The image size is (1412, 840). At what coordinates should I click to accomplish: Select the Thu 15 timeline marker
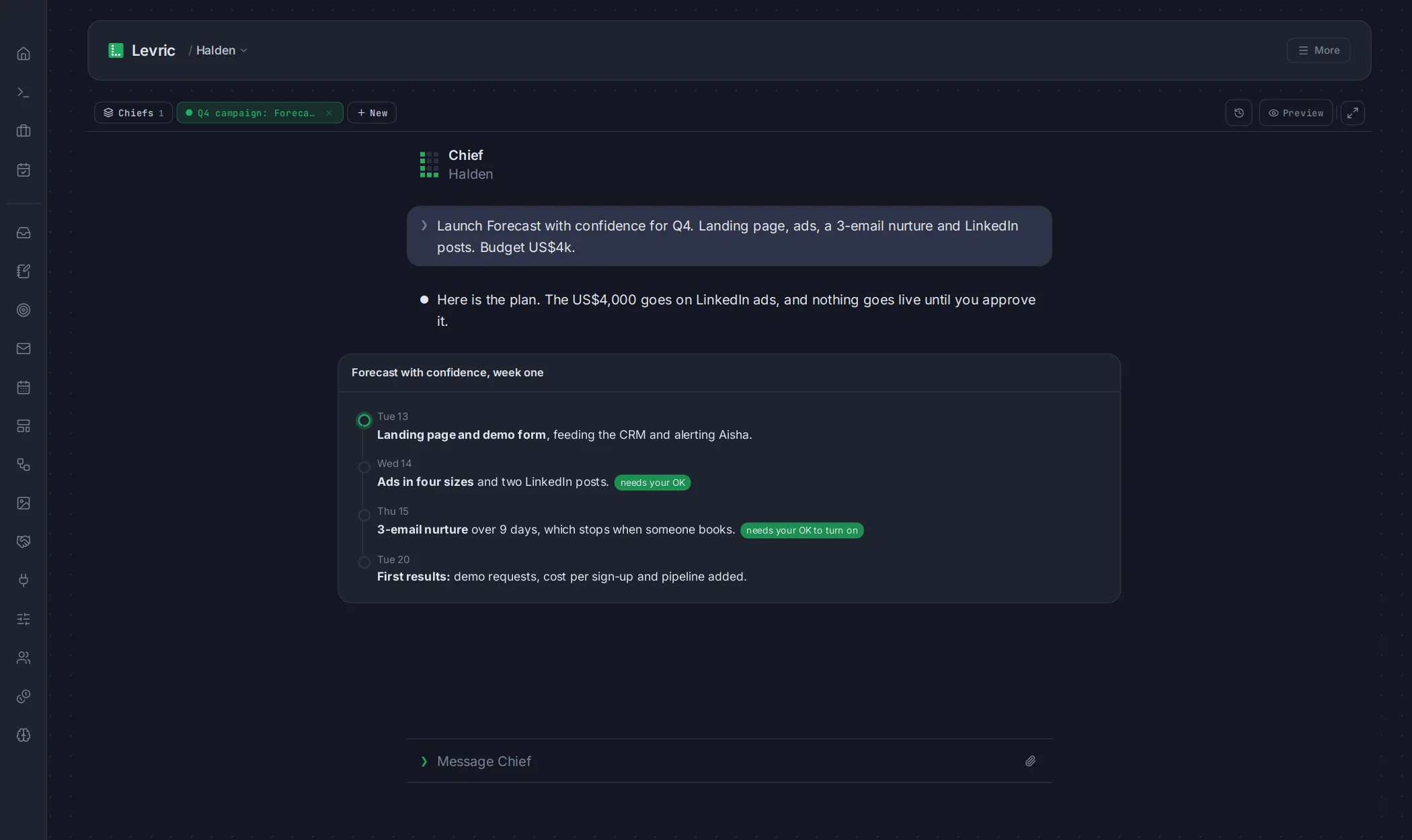point(364,515)
